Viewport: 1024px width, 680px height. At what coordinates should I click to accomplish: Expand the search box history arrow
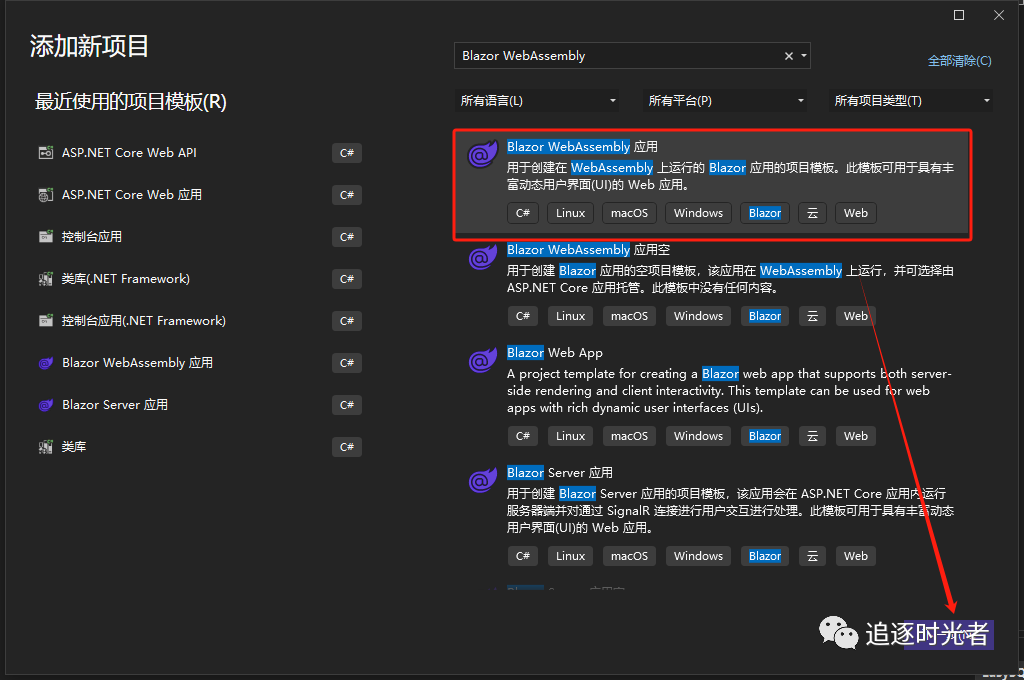(x=803, y=56)
